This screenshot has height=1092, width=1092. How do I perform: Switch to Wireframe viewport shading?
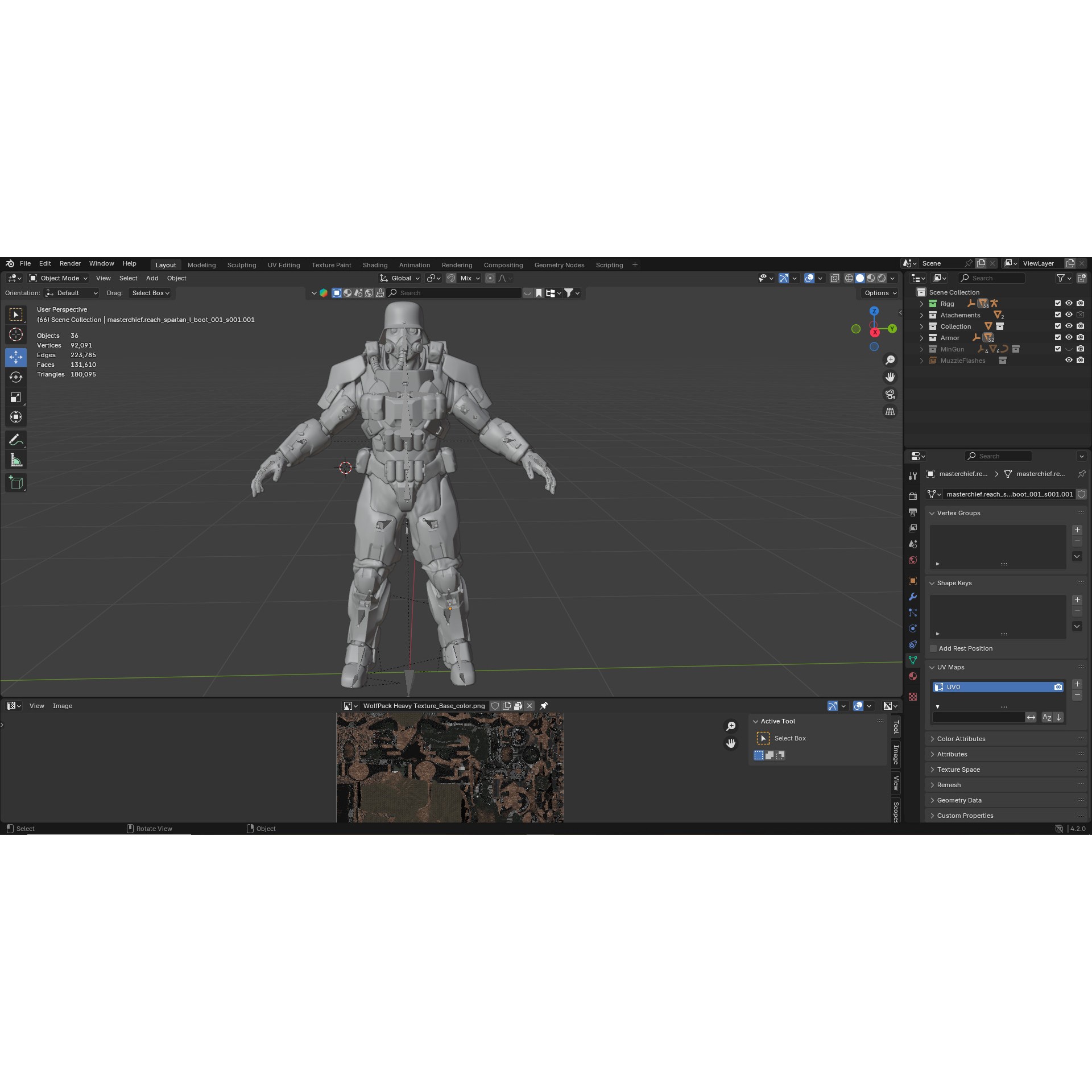pyautogui.click(x=849, y=278)
